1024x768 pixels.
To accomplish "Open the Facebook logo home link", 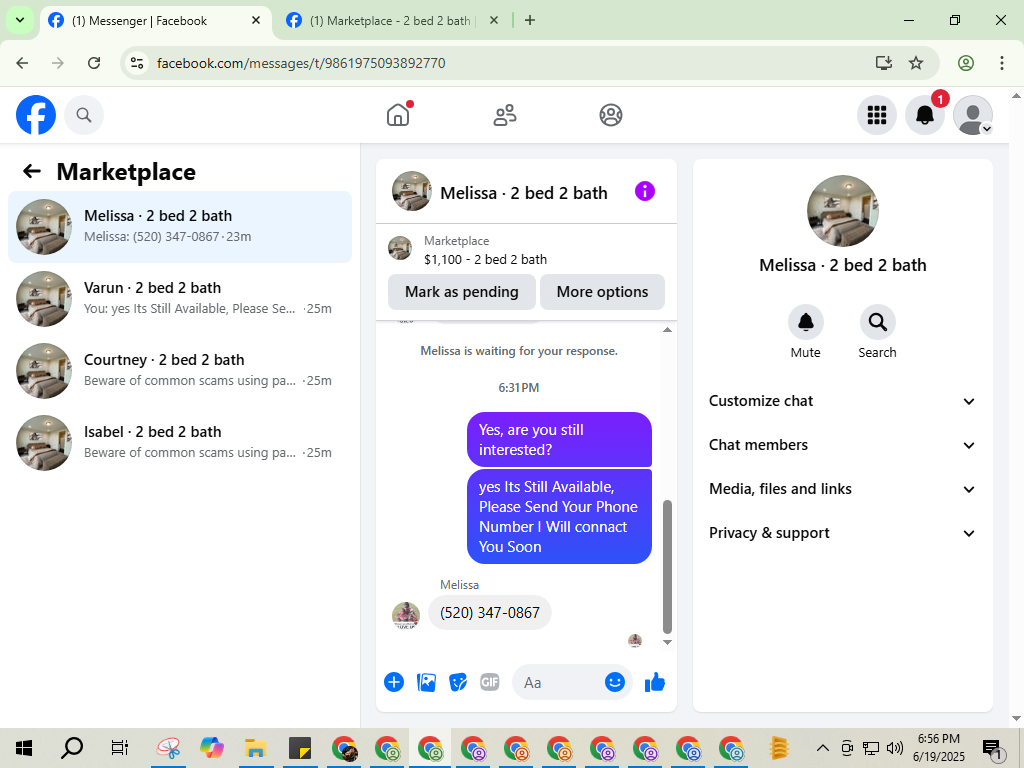I will pos(36,115).
